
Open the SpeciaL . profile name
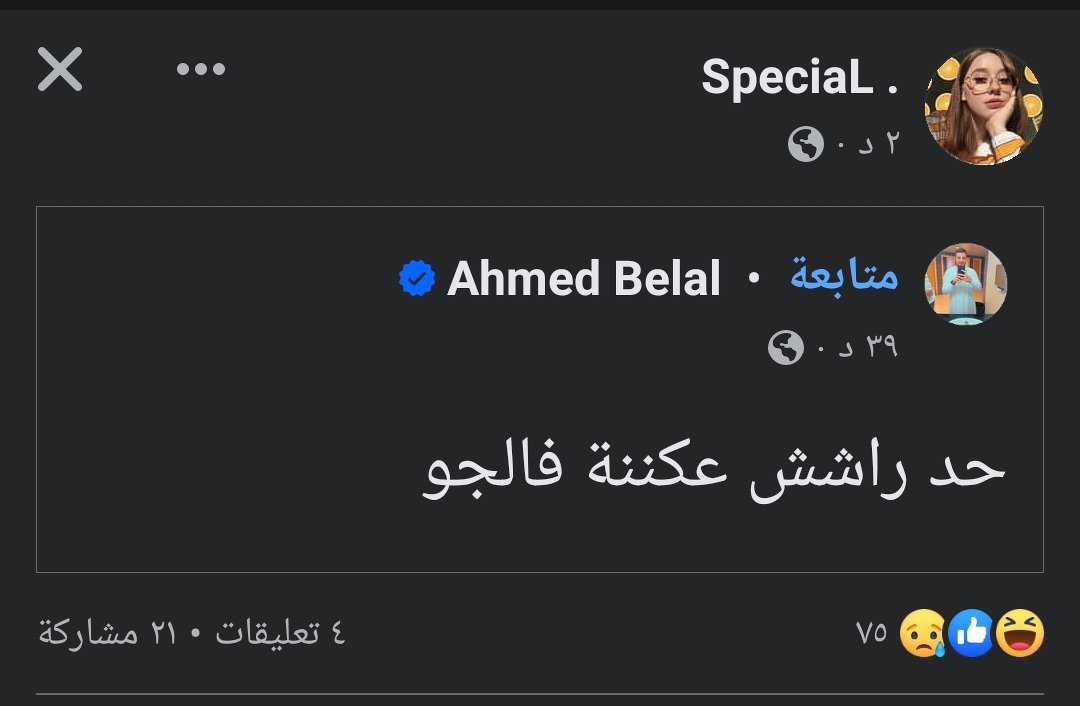800,77
